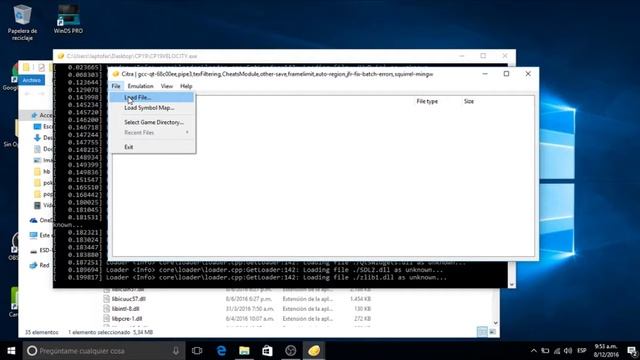Switch Explorer to details view icon
This screenshot has height=360, width=640.
482,332
